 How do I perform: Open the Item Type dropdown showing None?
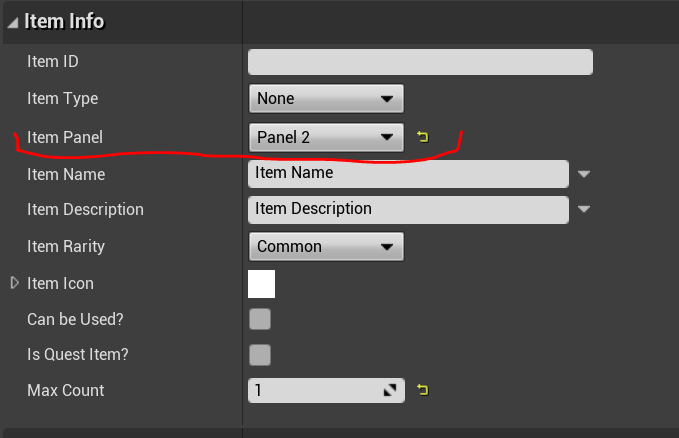325,99
